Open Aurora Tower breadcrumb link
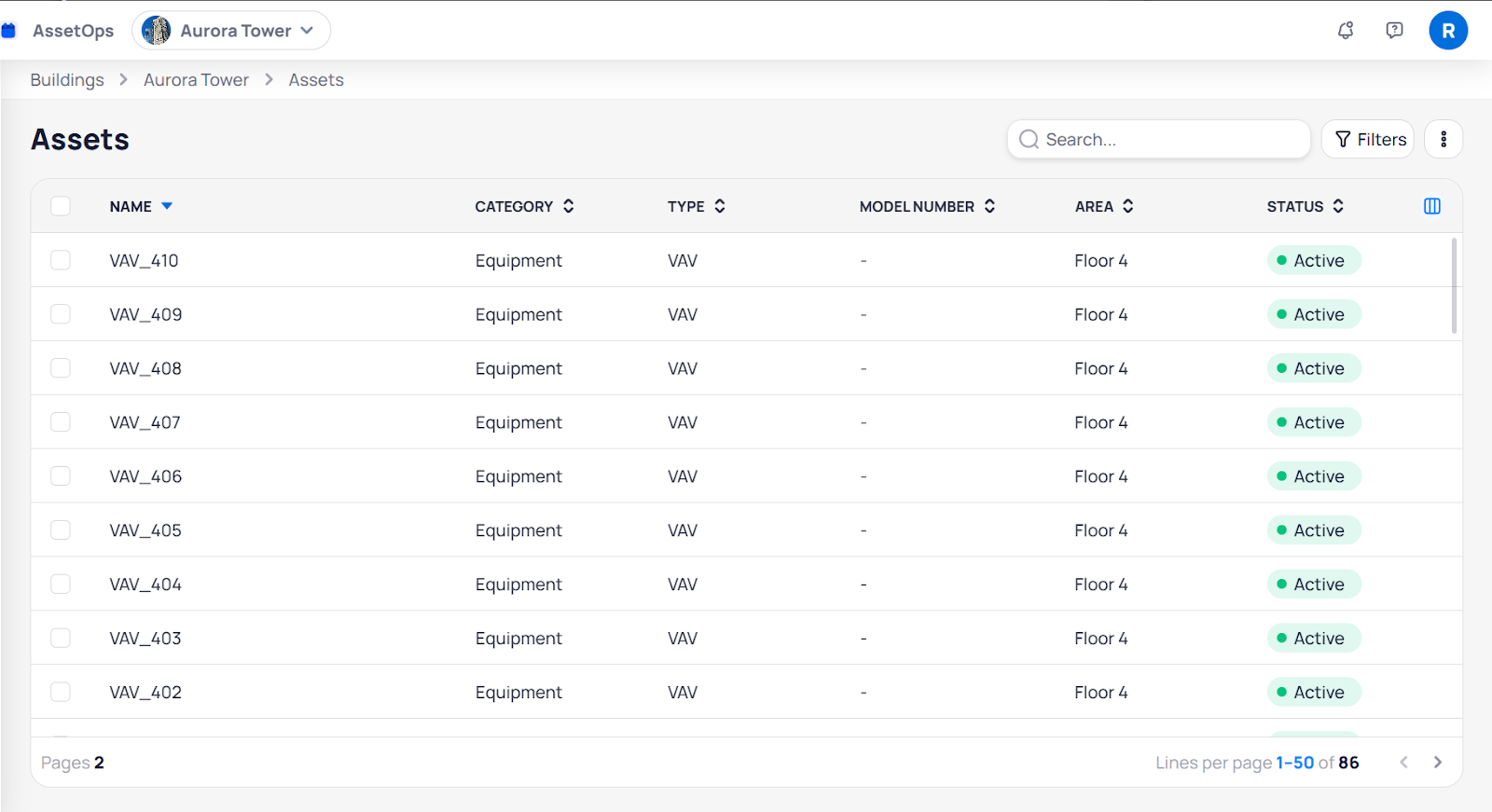The height and width of the screenshot is (812, 1492). pos(196,80)
